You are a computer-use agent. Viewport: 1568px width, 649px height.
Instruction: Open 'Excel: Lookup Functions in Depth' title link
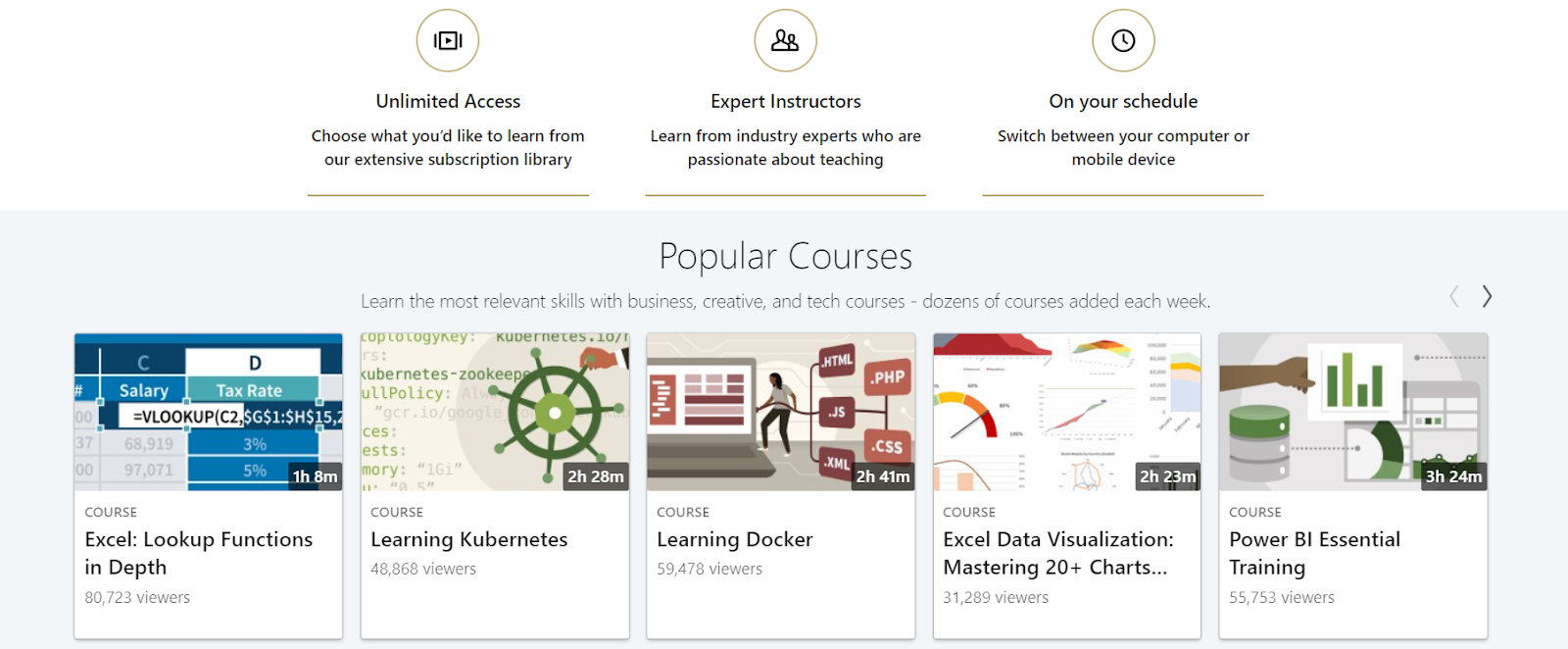pos(199,553)
